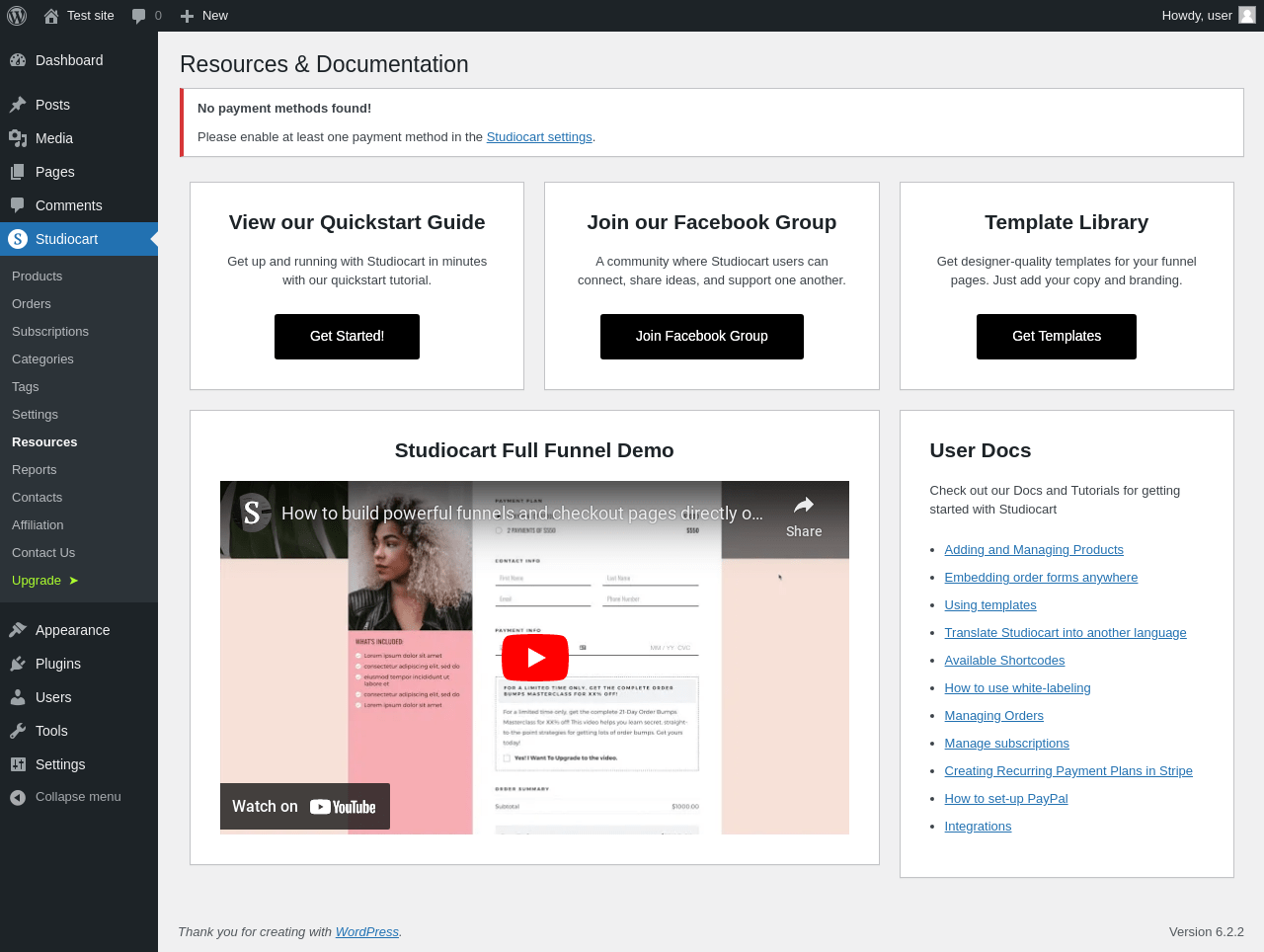1264x952 pixels.
Task: Click Watch on YouTube button
Action: [x=305, y=806]
